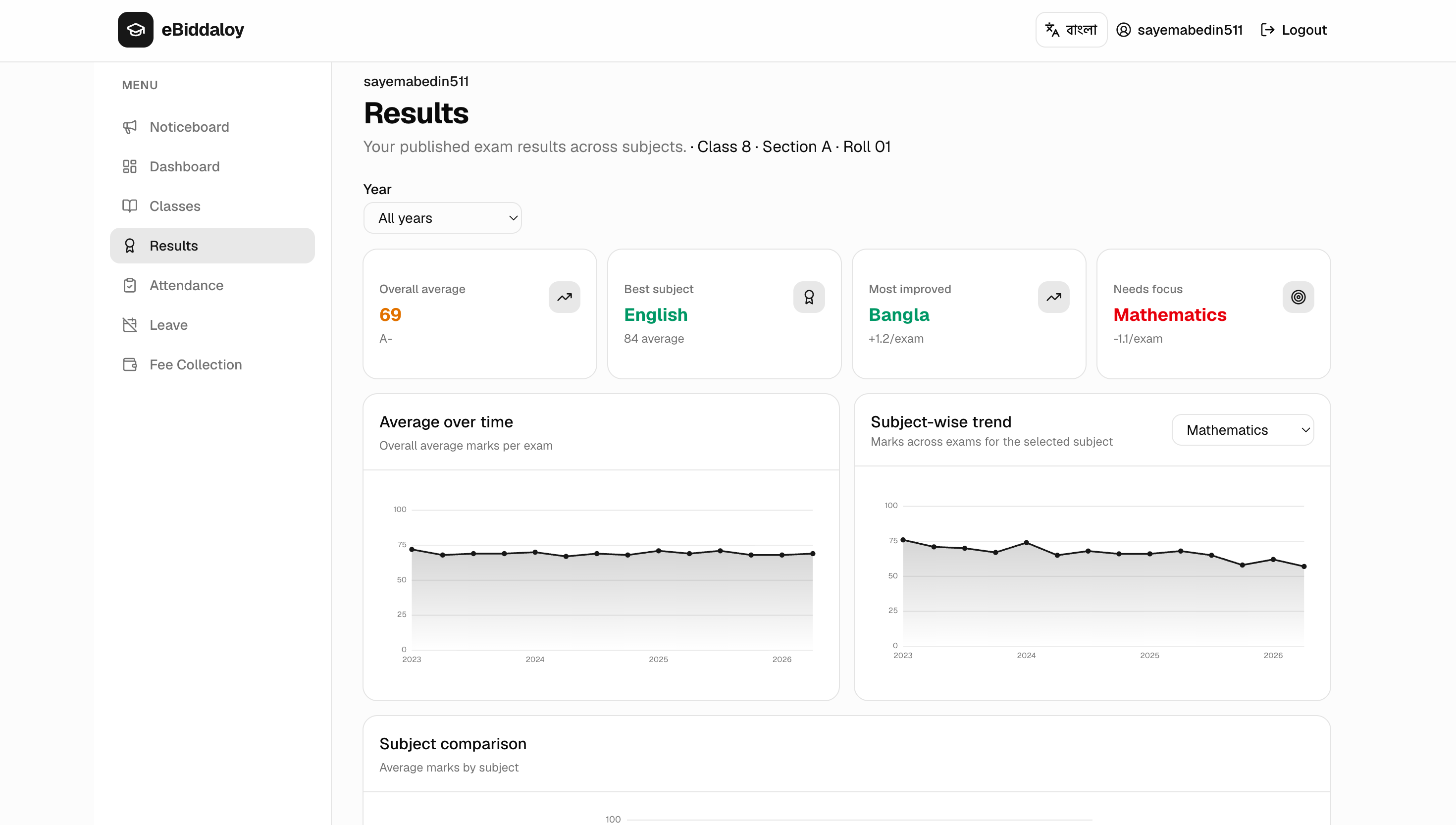Screen dimensions: 1456x825
Task: Click the Attendance clipboard icon
Action: [130, 286]
